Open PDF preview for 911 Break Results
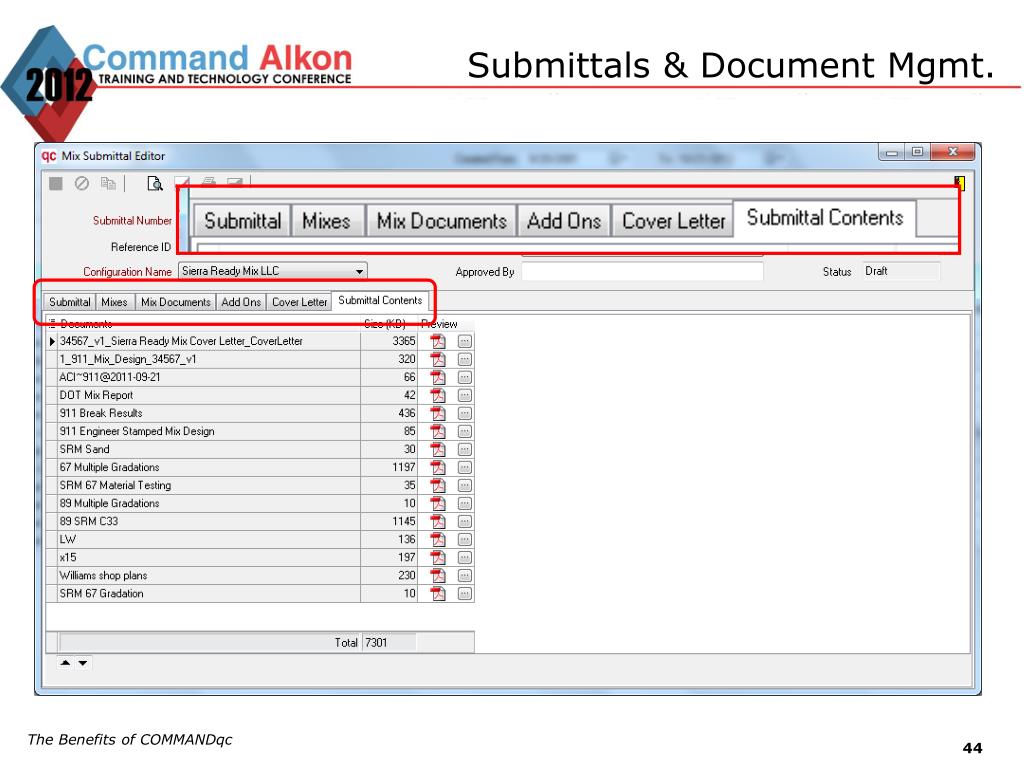Screen dimensions: 1024x768 438,413
